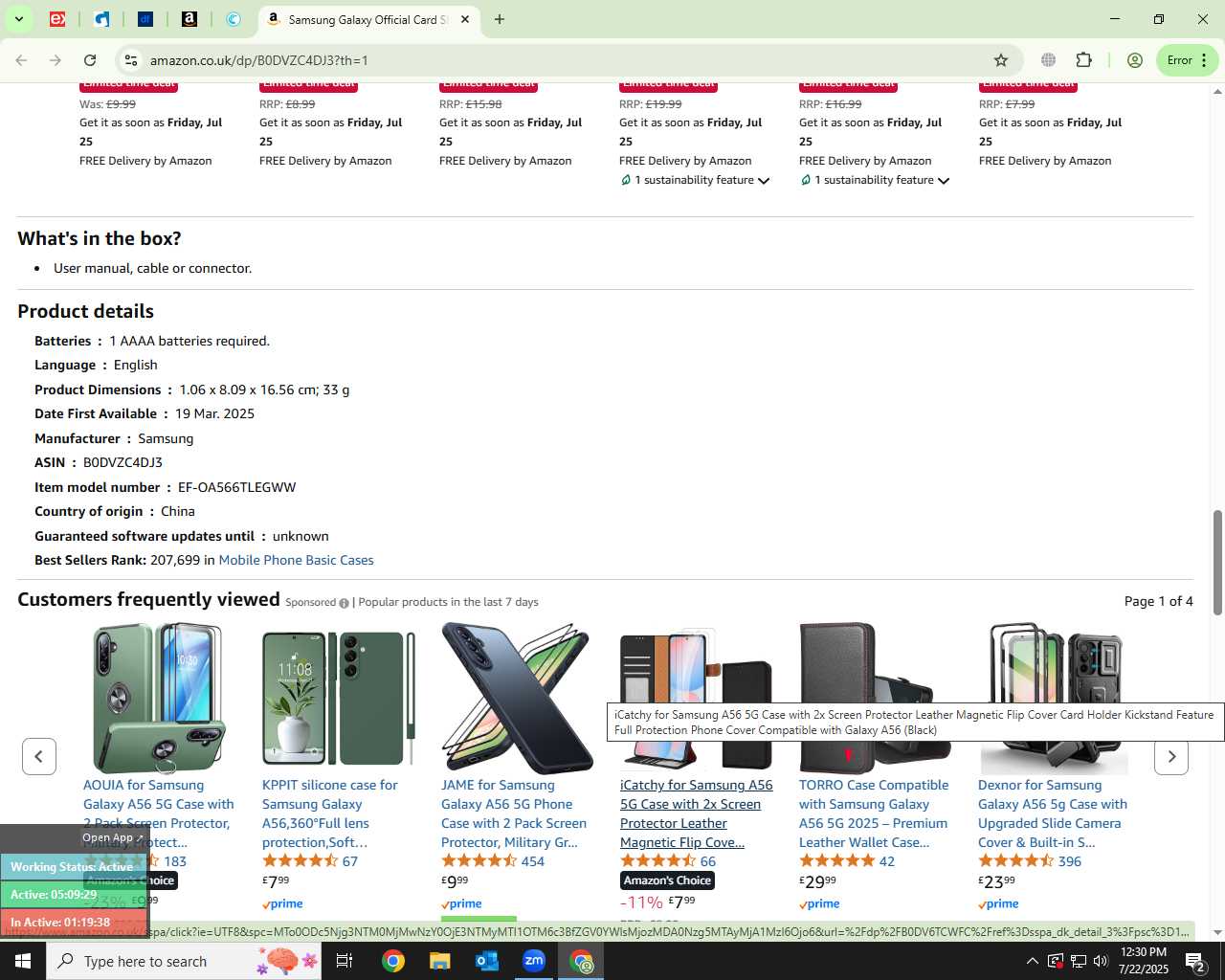View the 67 ratings for KPPIT case
The image size is (1225, 980).
(x=310, y=861)
